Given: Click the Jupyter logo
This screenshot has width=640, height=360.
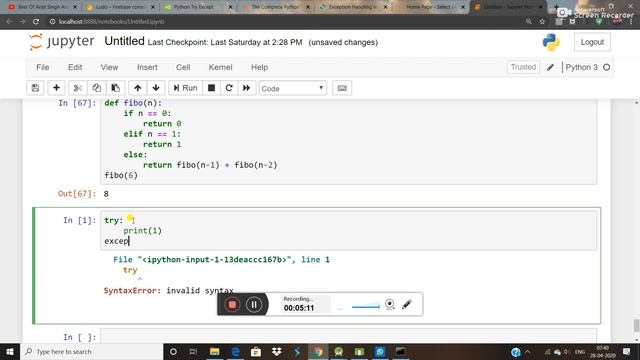Looking at the screenshot, I should [x=62, y=42].
